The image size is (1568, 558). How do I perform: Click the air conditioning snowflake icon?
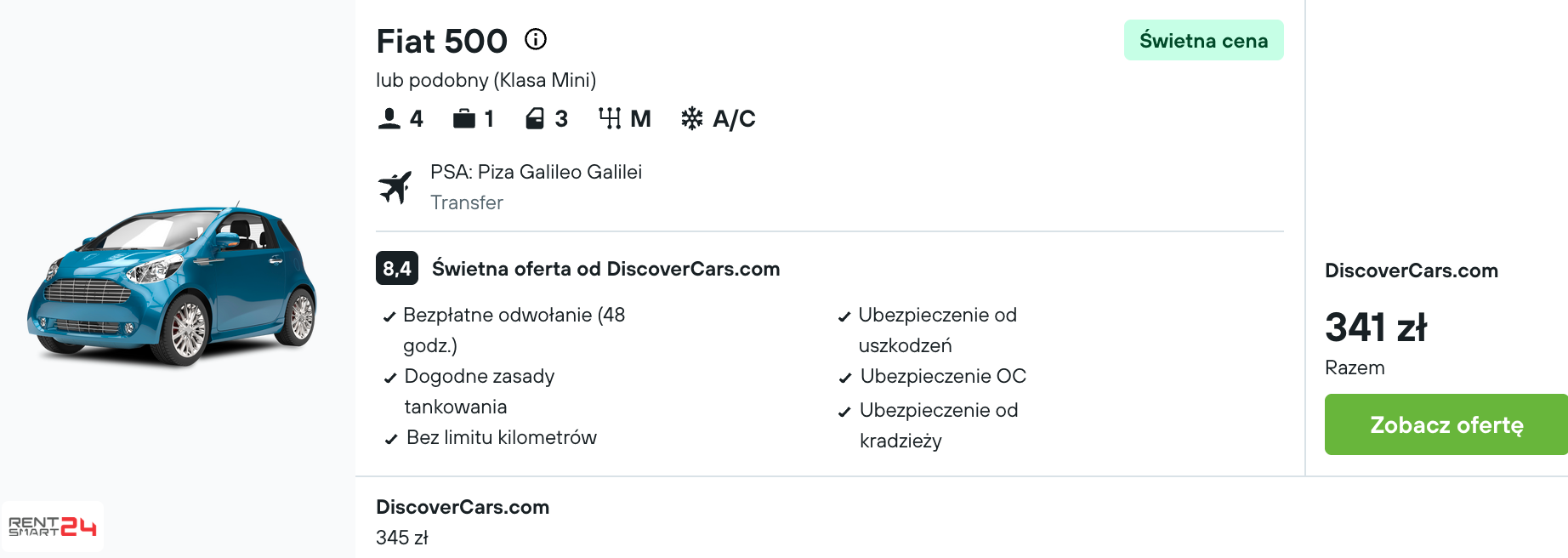pos(692,118)
